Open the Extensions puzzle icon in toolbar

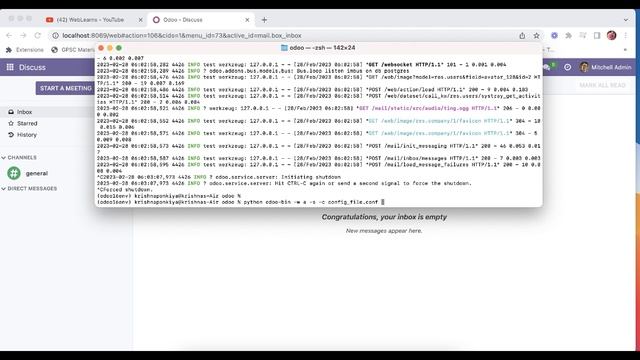pos(568,36)
